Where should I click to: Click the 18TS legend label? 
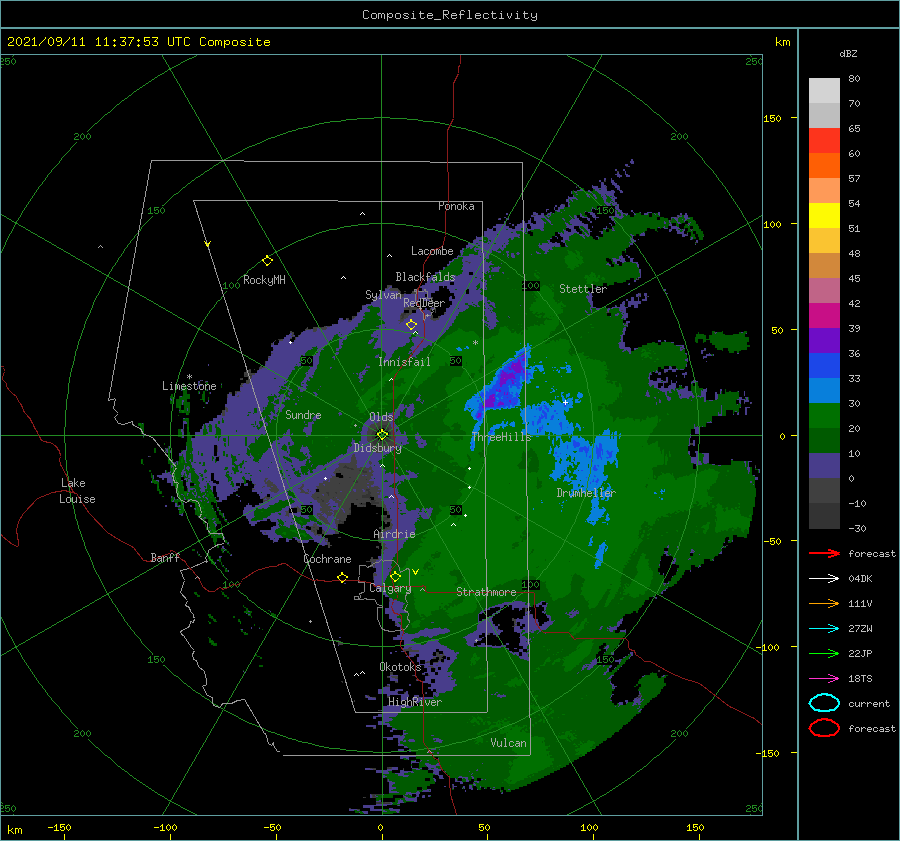860,679
